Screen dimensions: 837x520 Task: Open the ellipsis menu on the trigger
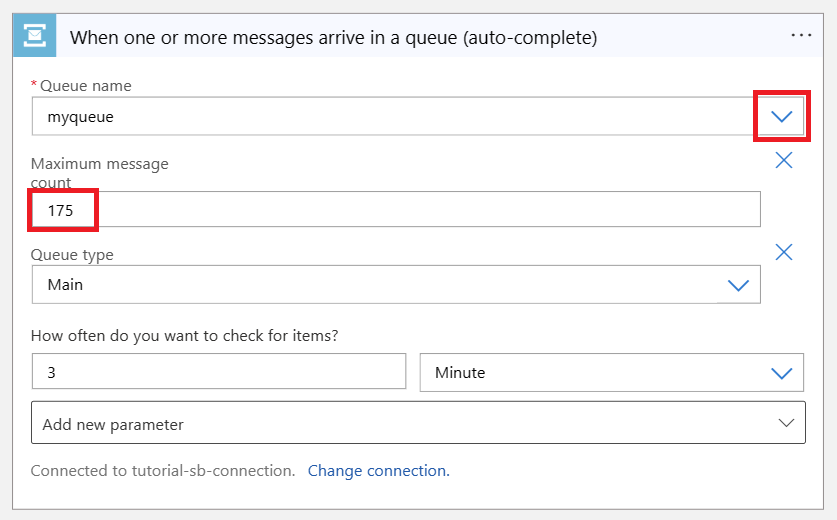click(x=802, y=35)
